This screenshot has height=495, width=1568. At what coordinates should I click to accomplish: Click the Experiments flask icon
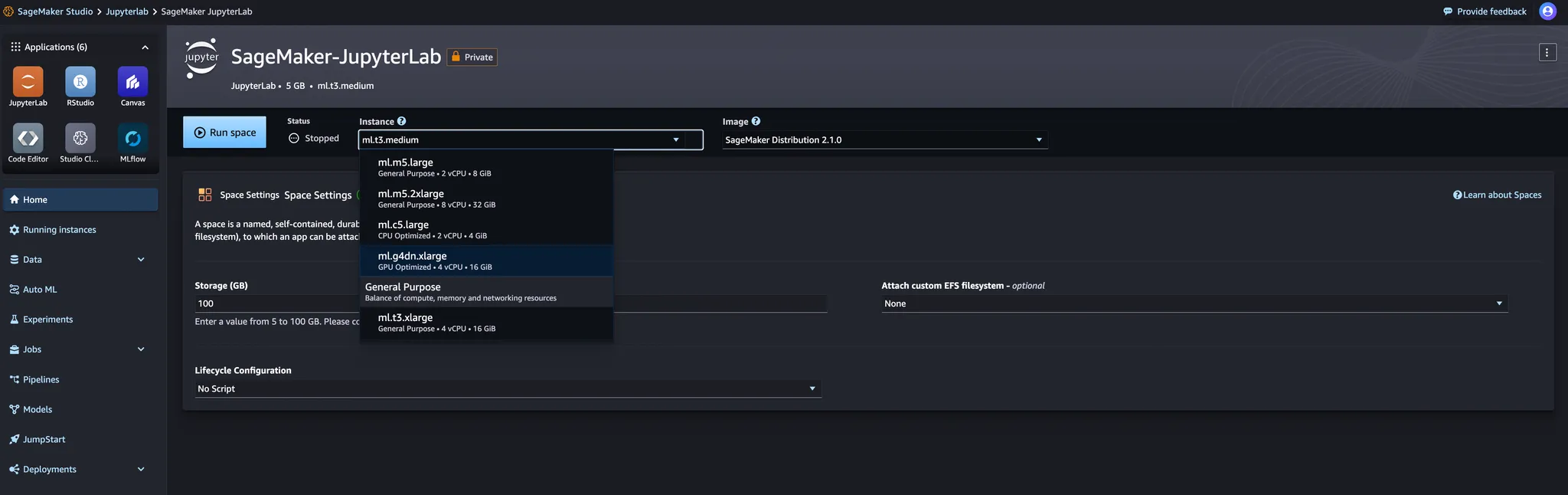point(14,320)
